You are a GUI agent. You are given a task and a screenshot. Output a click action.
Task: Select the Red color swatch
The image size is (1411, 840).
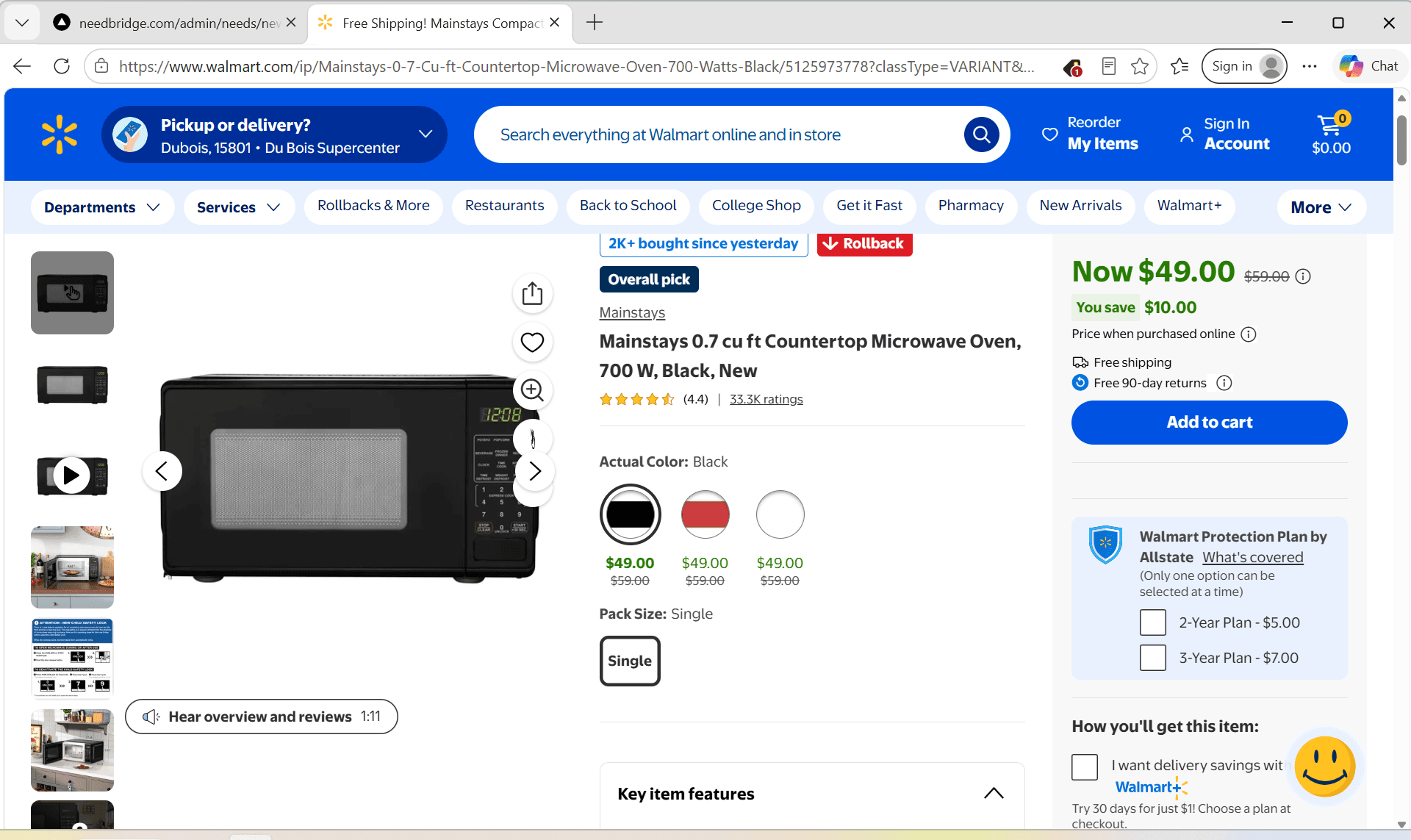pos(705,514)
